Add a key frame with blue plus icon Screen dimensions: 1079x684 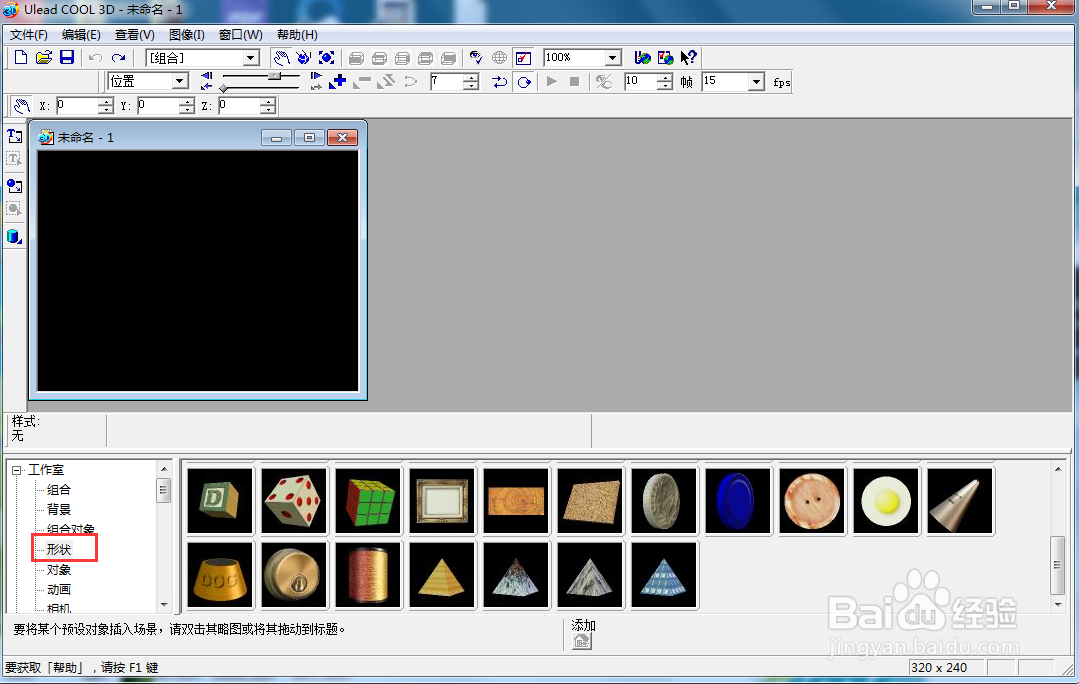pyautogui.click(x=338, y=82)
